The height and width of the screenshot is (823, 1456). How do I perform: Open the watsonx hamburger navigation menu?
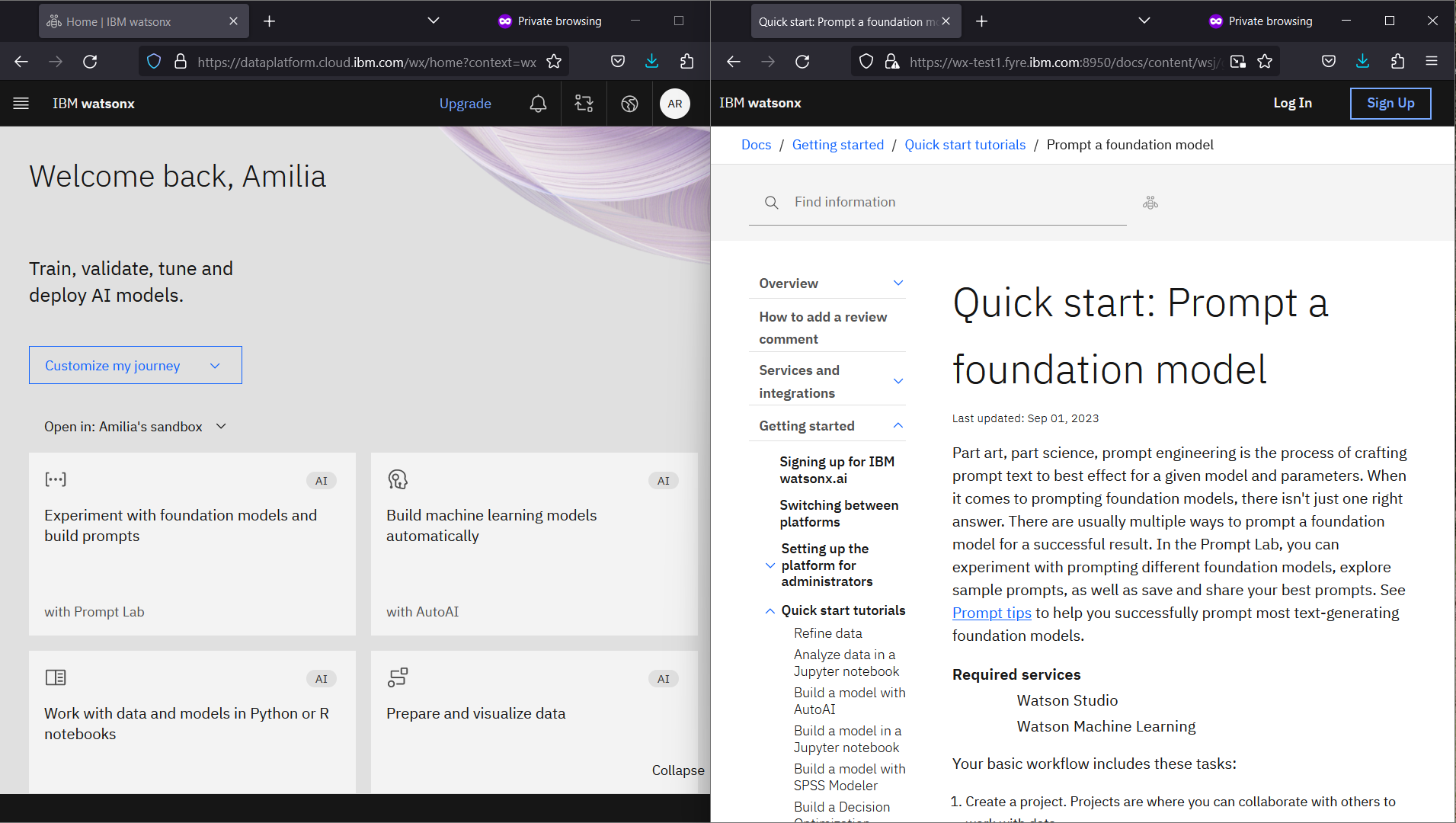21,104
